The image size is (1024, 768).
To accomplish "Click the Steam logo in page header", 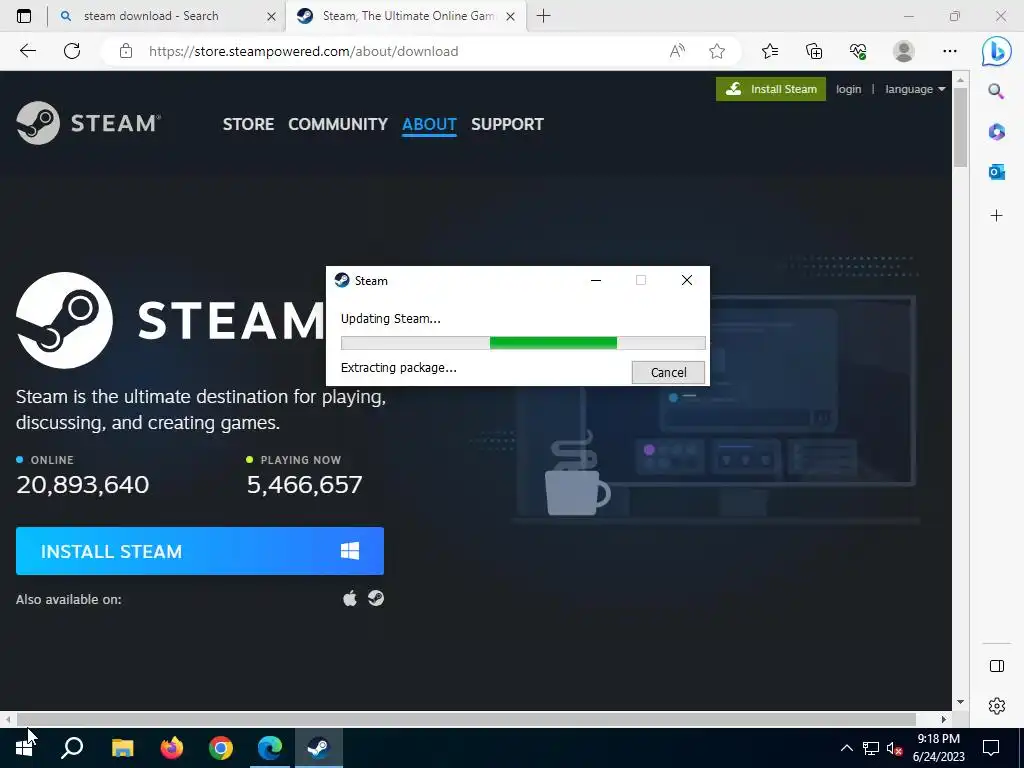I will coord(88,123).
